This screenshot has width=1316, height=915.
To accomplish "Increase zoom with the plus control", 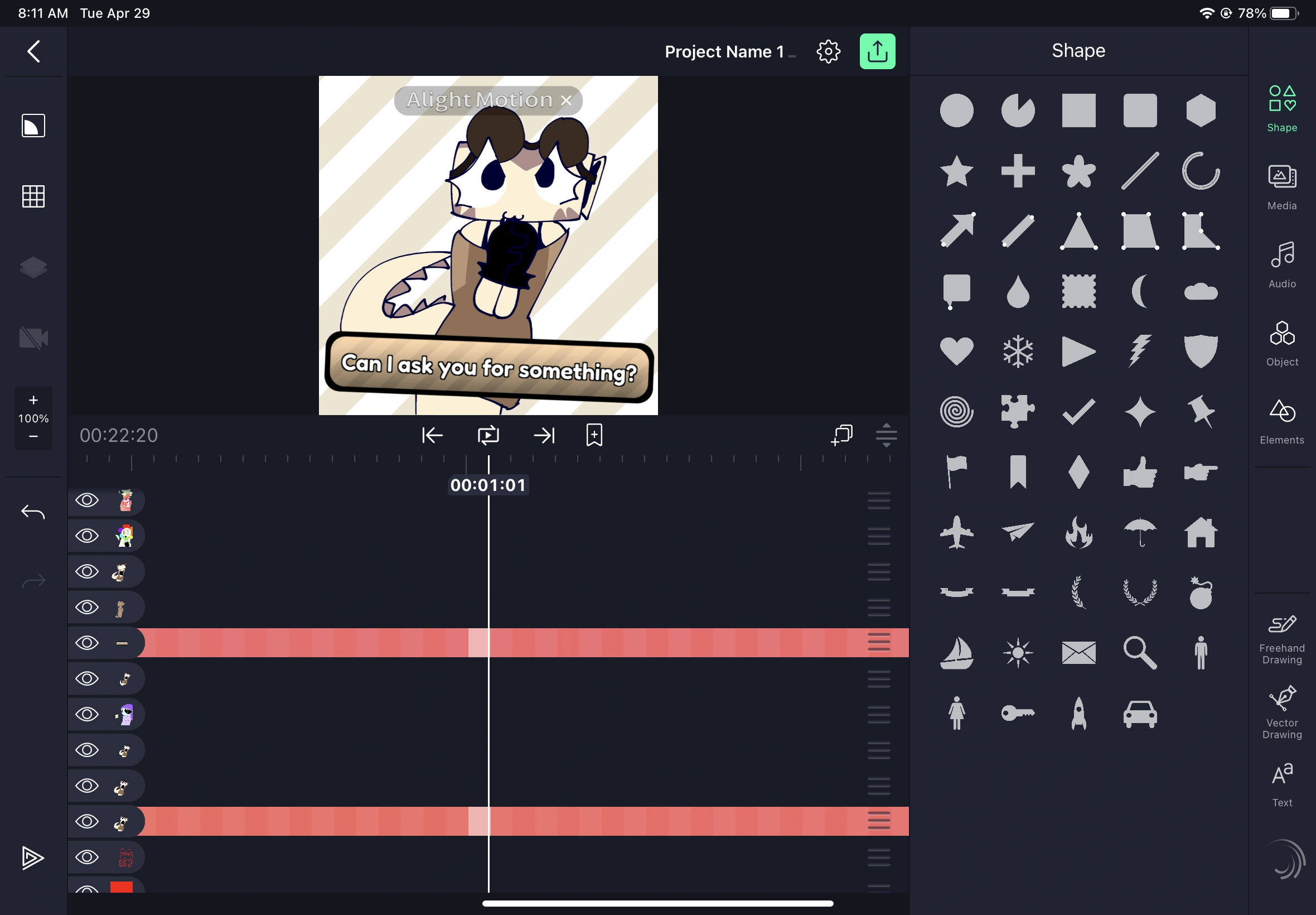I will pos(33,400).
